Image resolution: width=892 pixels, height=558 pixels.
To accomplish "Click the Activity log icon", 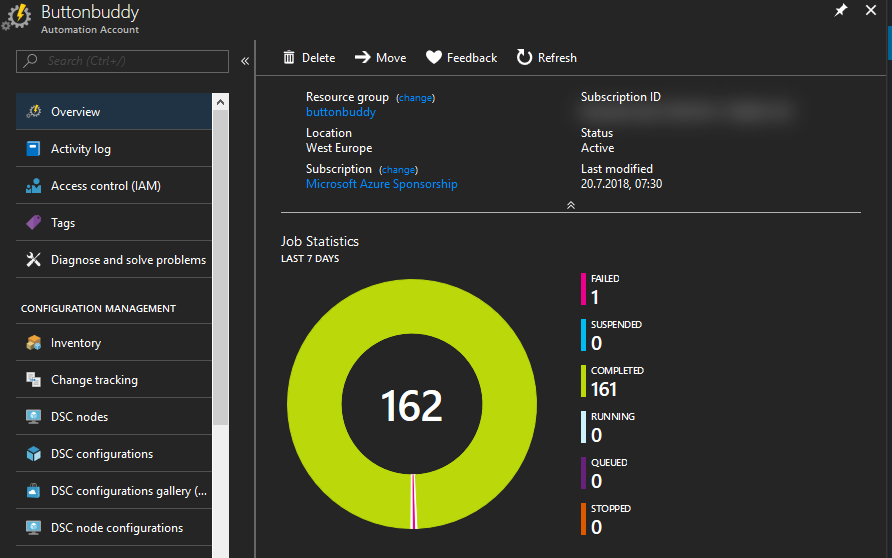I will [34, 148].
